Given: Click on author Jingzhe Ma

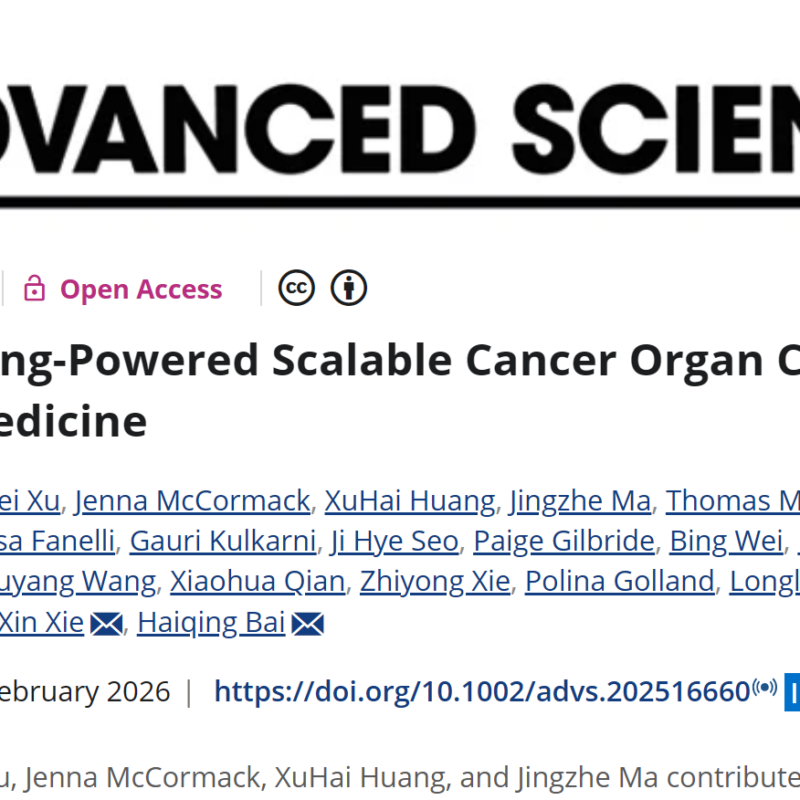Looking at the screenshot, I should (580, 500).
